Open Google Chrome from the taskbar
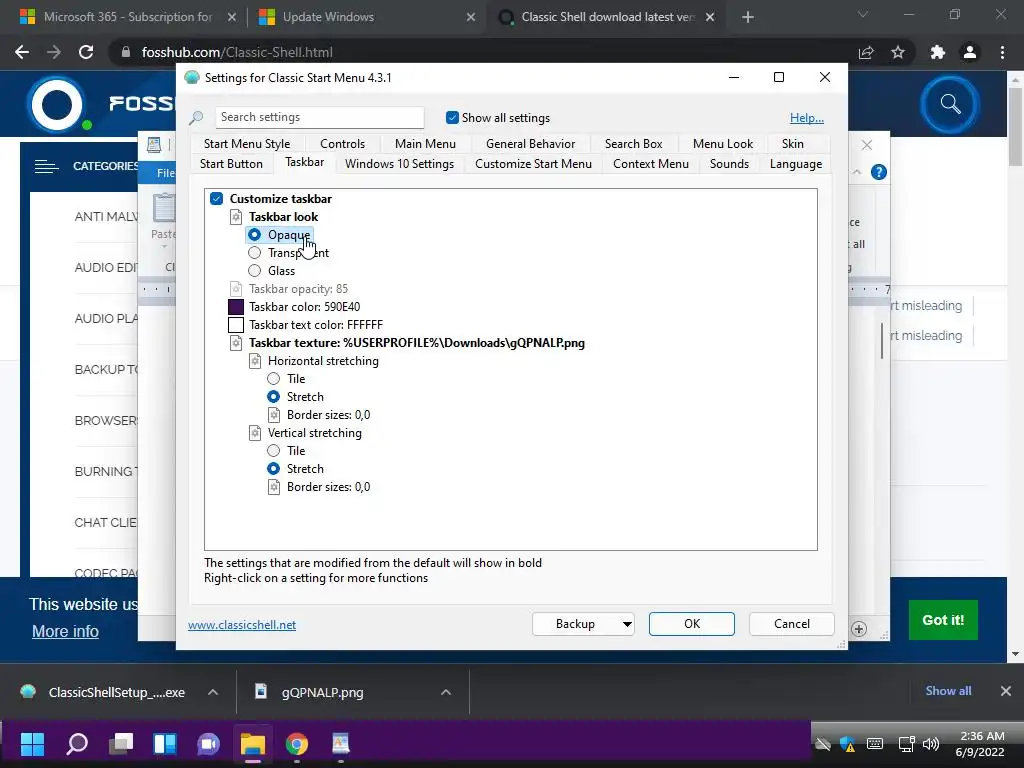1024x768 pixels. click(x=296, y=743)
